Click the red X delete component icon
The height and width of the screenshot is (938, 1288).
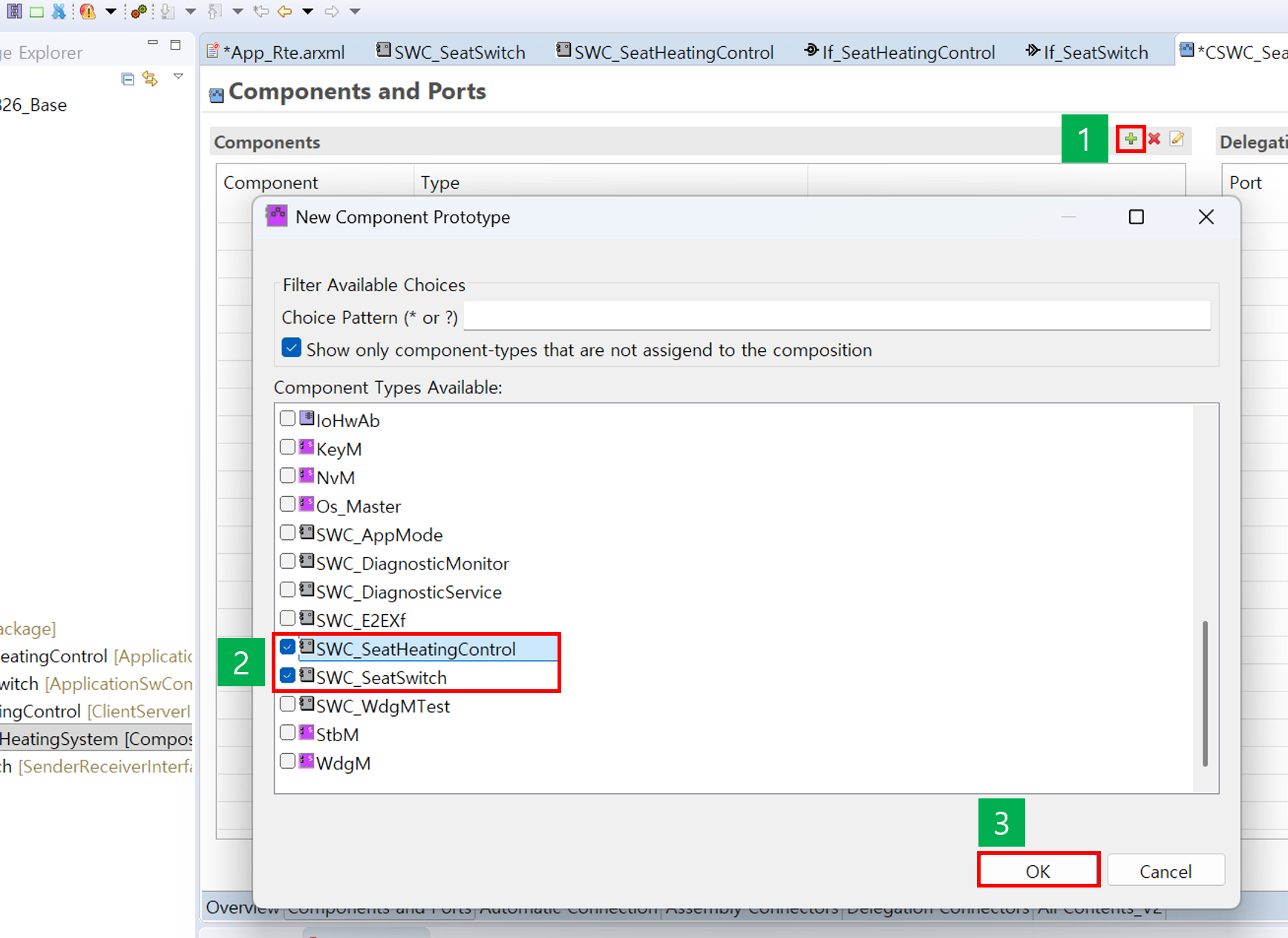point(1154,139)
